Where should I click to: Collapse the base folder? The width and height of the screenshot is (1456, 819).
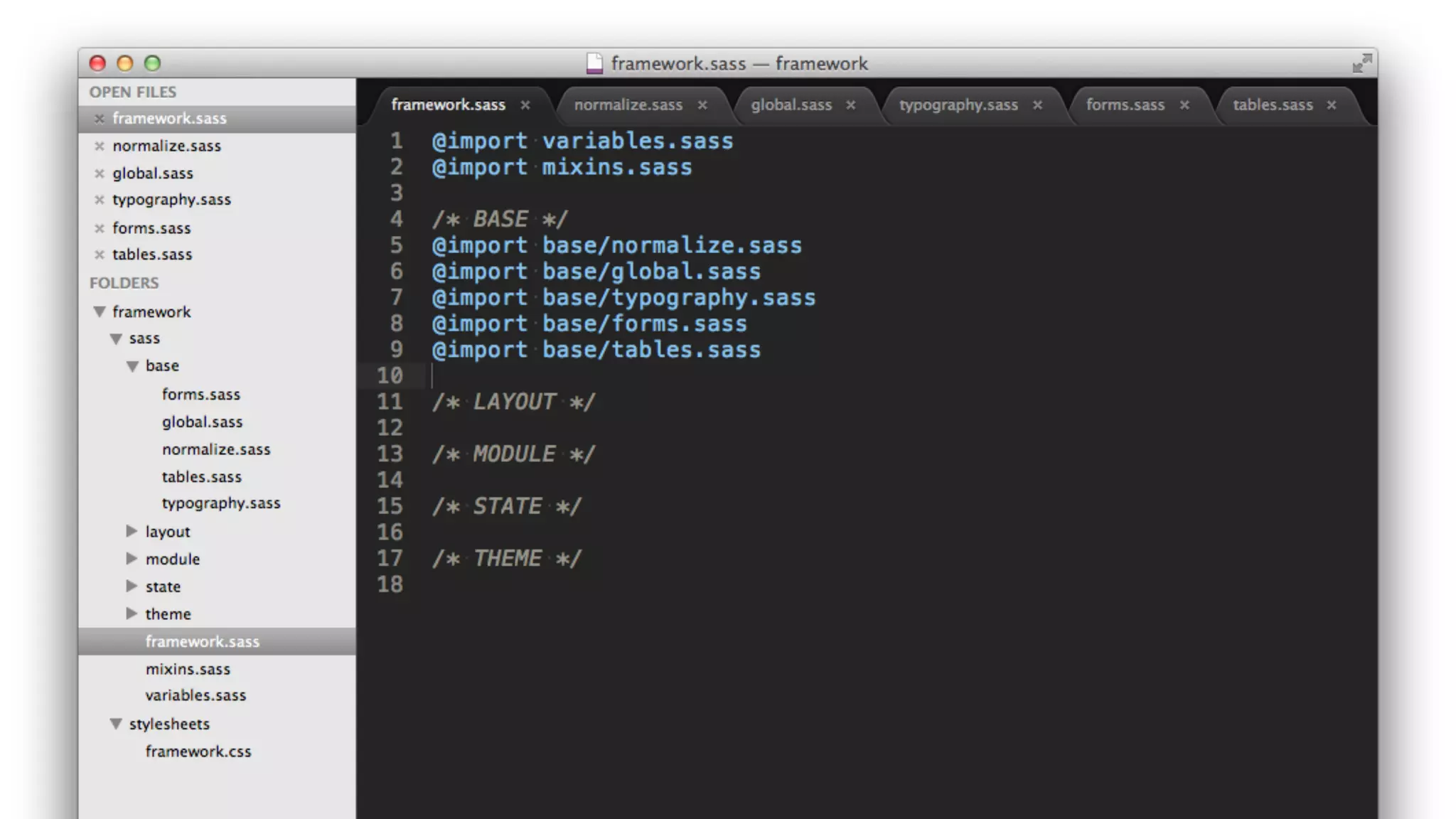pos(132,366)
